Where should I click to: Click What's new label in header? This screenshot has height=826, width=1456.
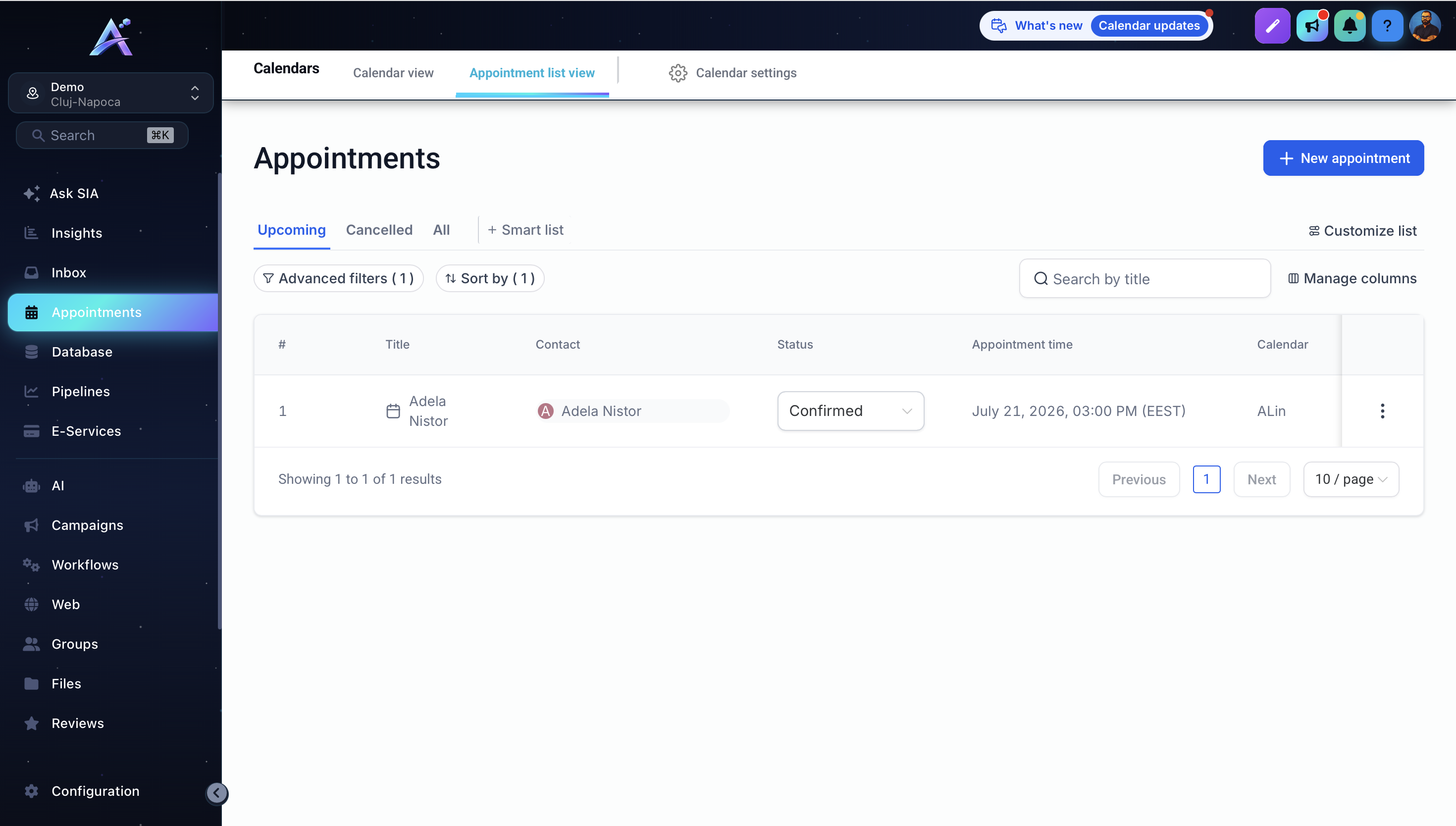click(1048, 26)
